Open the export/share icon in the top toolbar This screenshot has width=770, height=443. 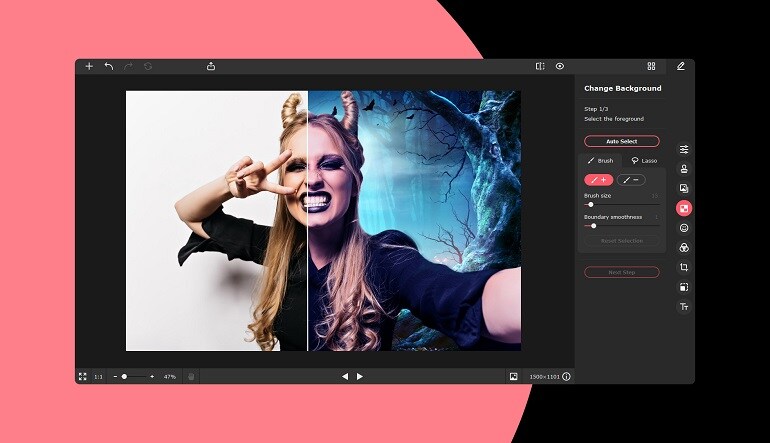pos(211,66)
